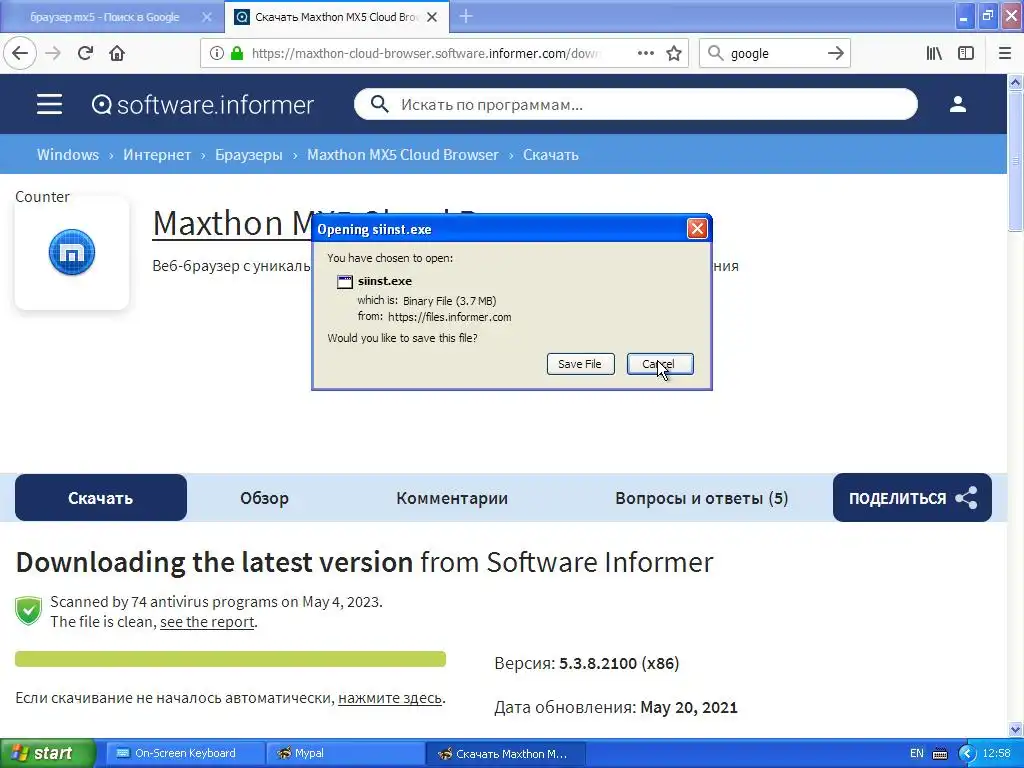Click Save File in the dialog

pos(581,364)
